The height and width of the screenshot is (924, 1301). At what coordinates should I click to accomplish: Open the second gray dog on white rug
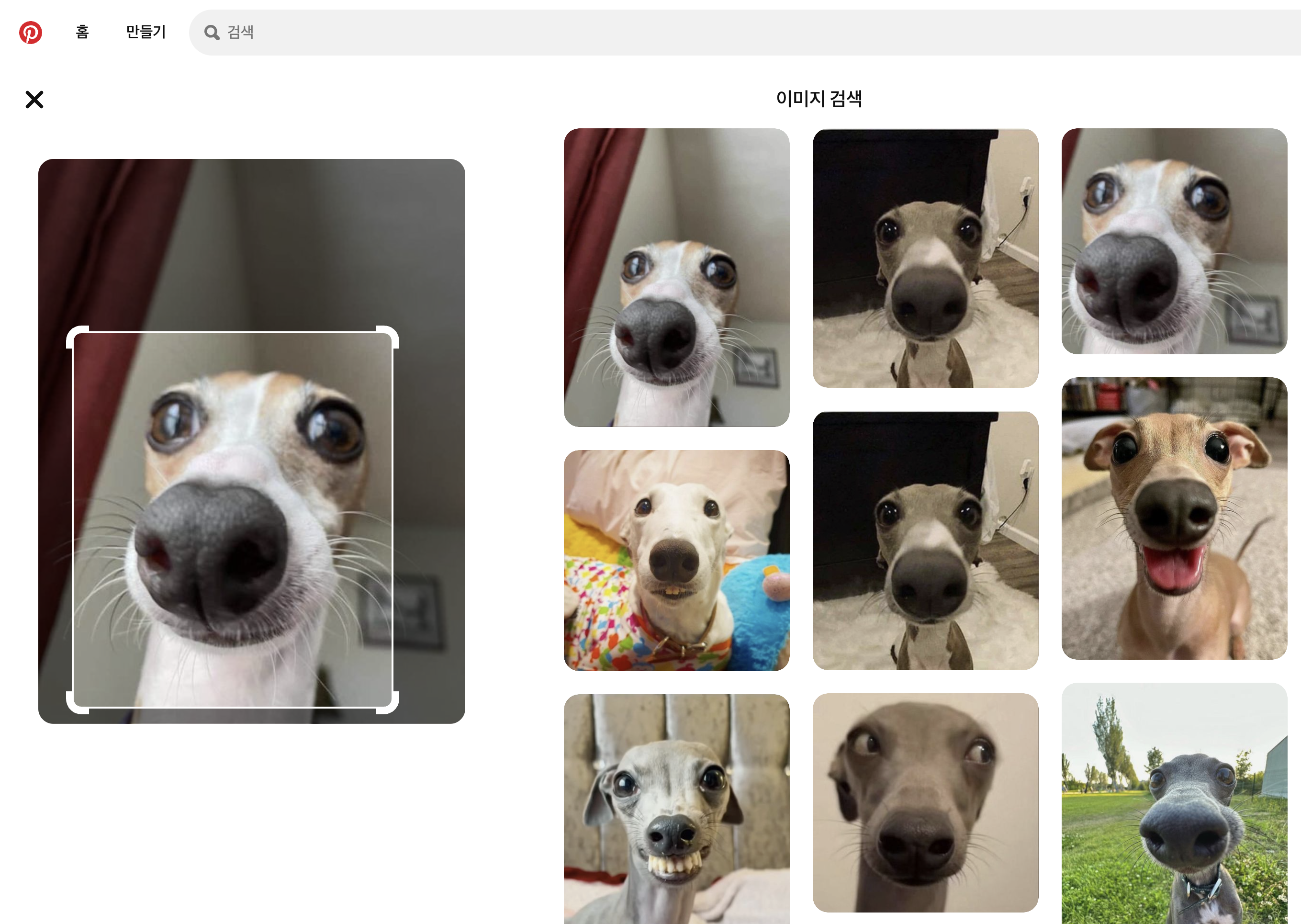[x=925, y=541]
